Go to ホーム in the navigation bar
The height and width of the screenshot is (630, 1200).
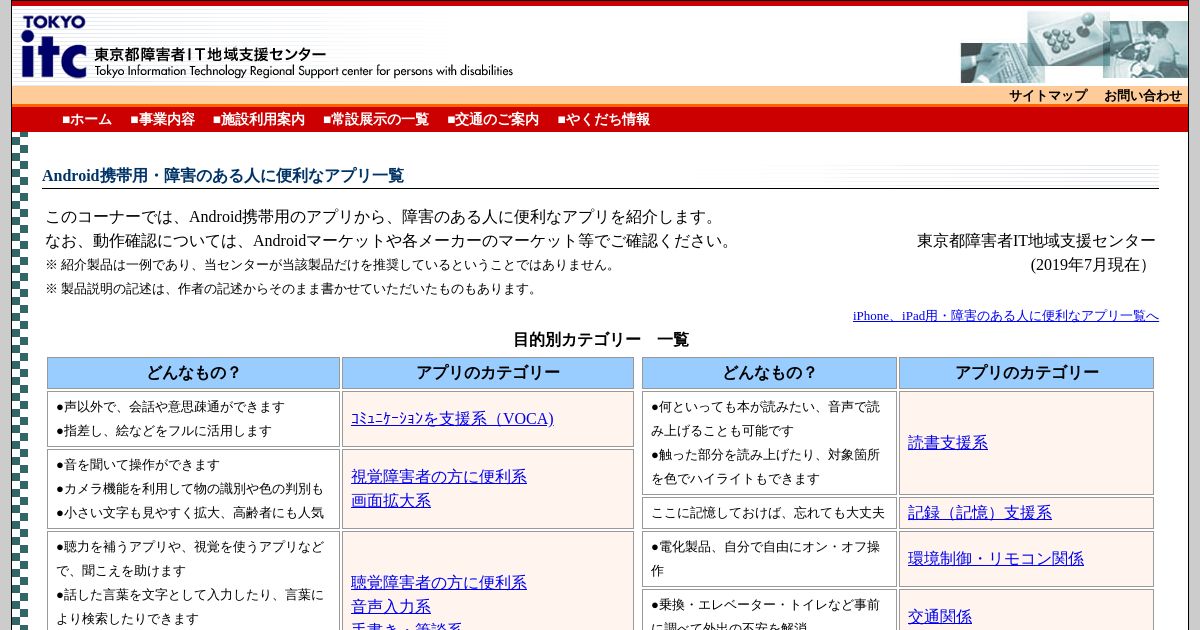[x=87, y=119]
